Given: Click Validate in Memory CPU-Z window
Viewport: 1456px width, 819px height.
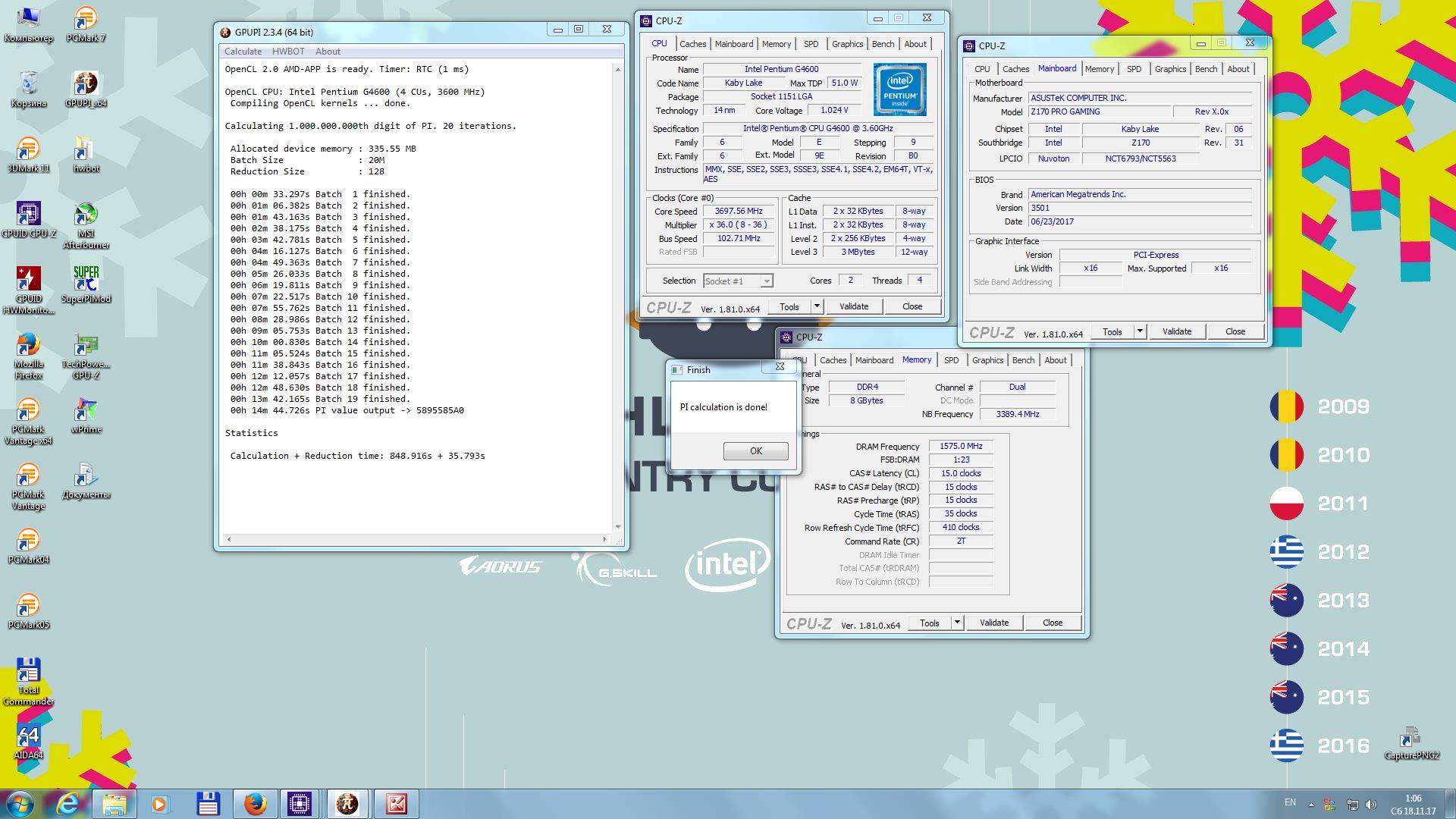Looking at the screenshot, I should (993, 623).
